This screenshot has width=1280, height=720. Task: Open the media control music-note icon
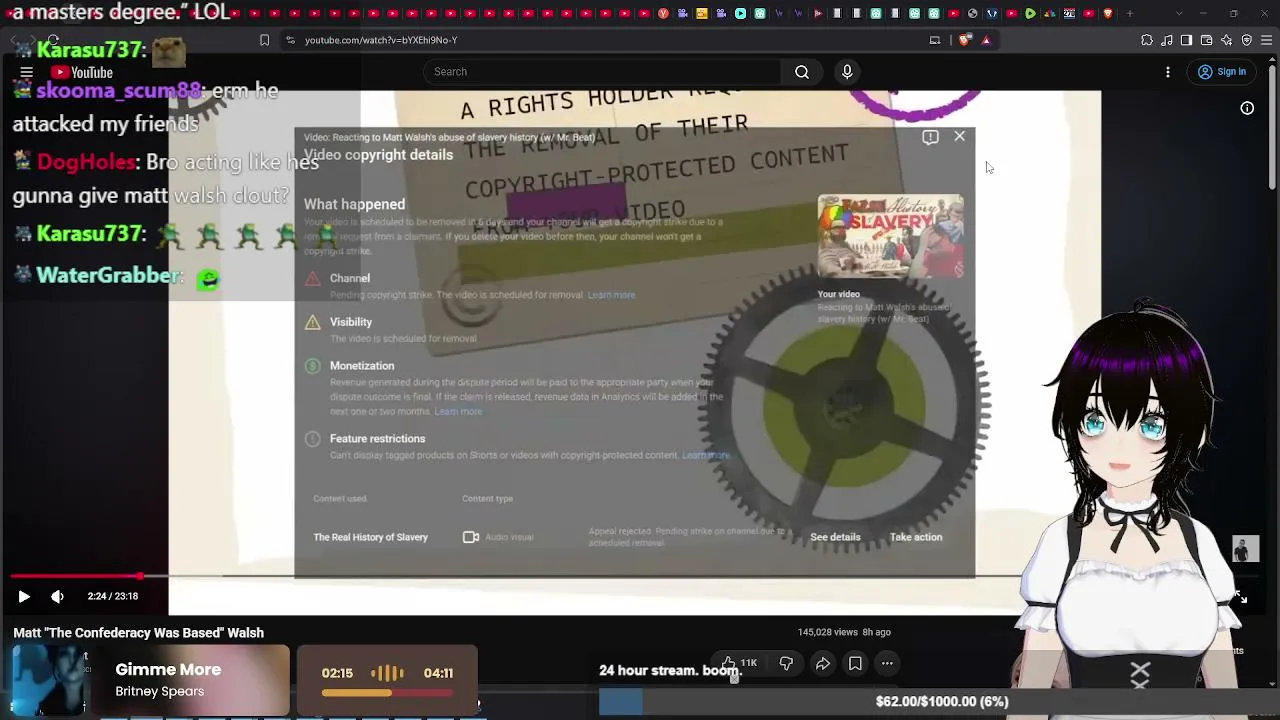click(x=1167, y=40)
